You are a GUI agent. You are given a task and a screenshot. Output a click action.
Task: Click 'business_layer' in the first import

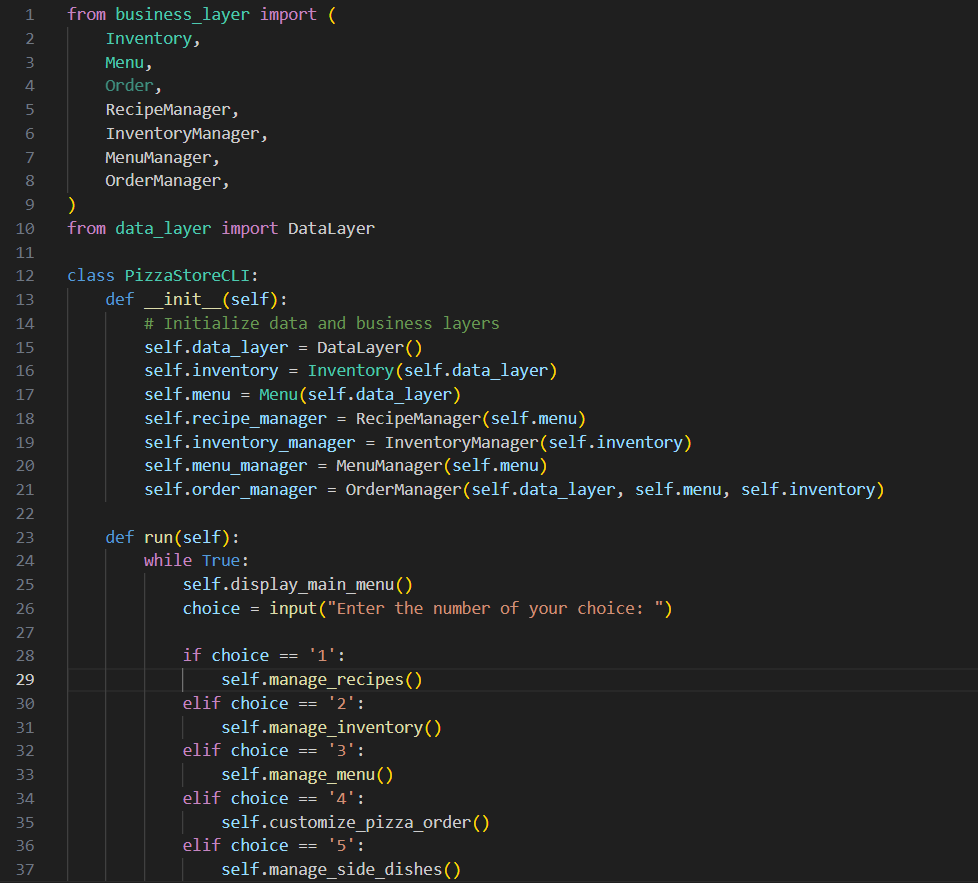(x=182, y=14)
